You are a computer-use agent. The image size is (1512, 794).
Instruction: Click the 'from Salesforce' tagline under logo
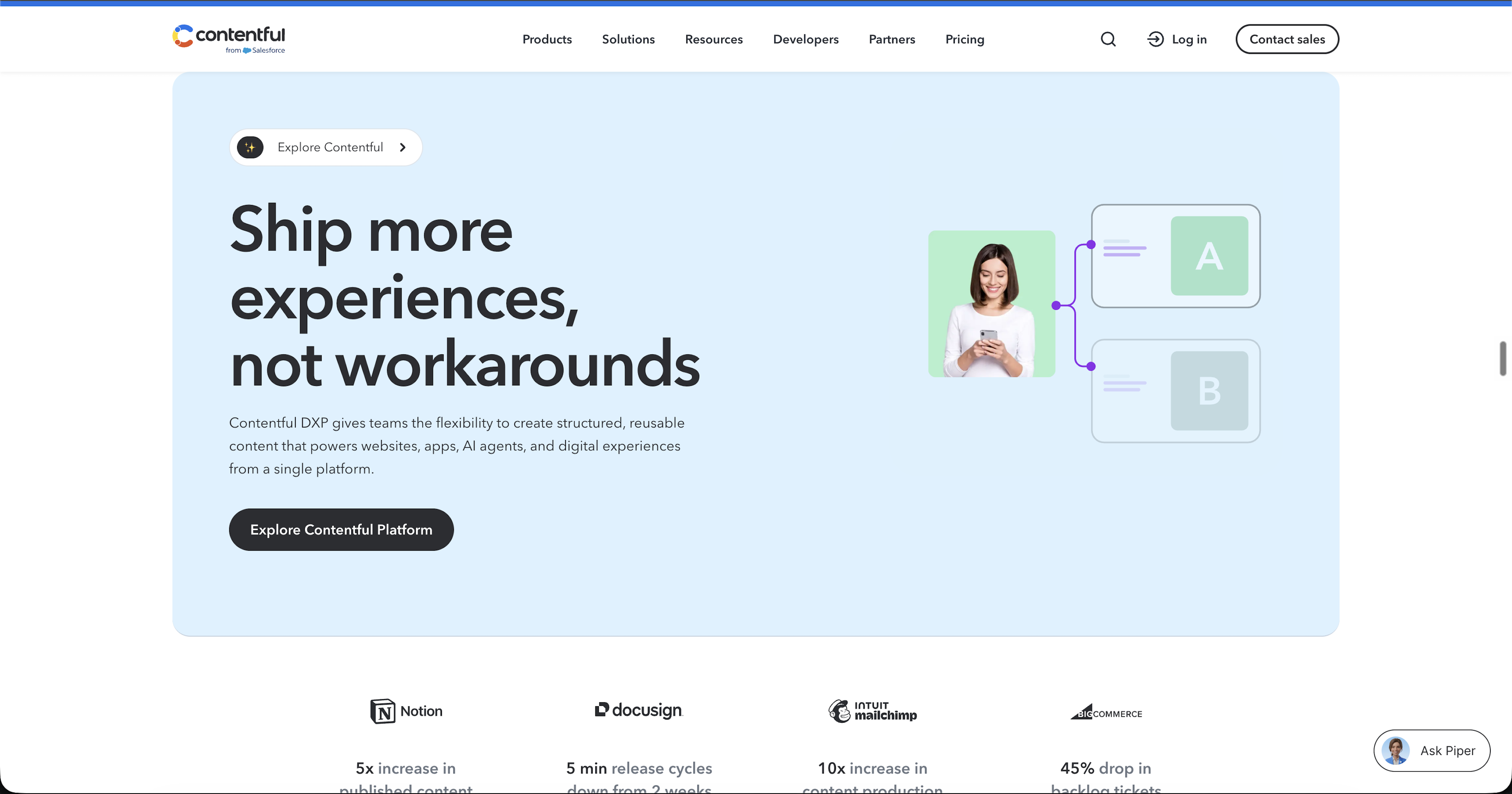point(255,50)
